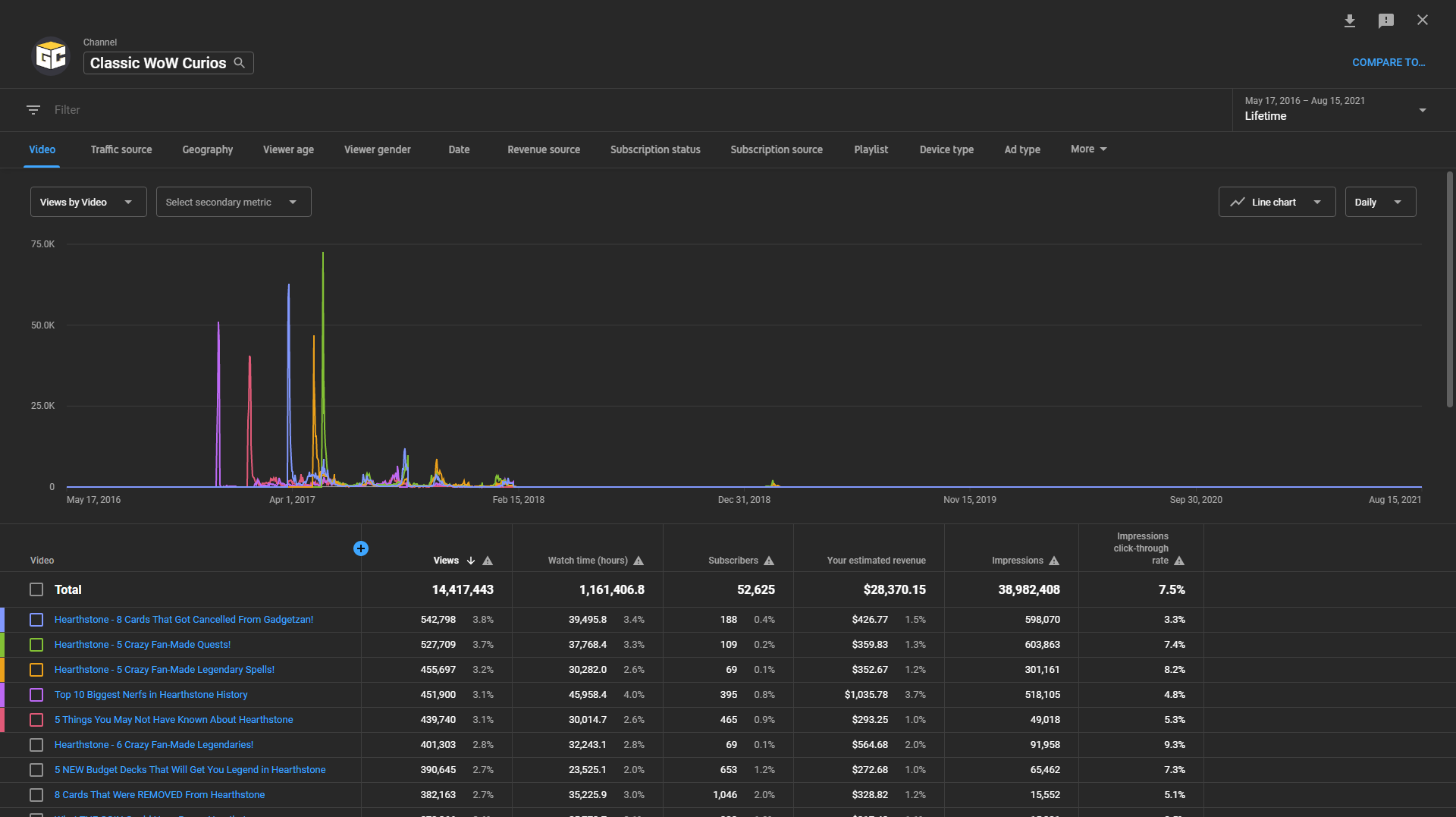Open video Top 10 Biggest Nerfs
Image resolution: width=1456 pixels, height=817 pixels.
[x=151, y=695]
